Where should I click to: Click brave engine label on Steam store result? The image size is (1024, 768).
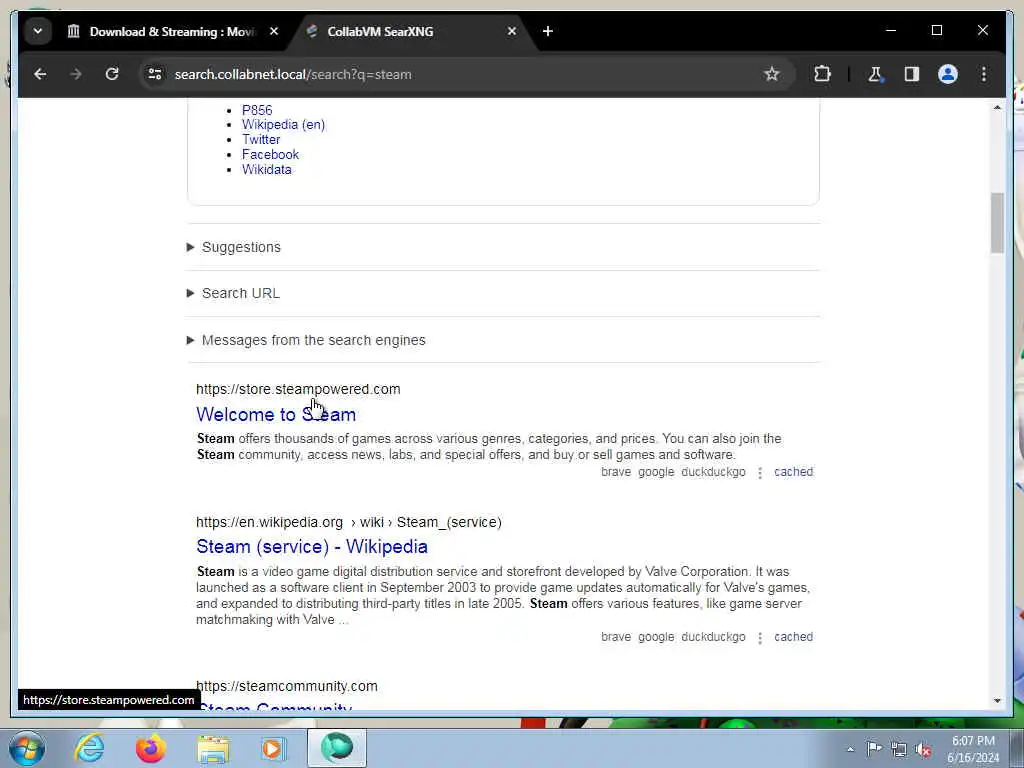coord(616,472)
